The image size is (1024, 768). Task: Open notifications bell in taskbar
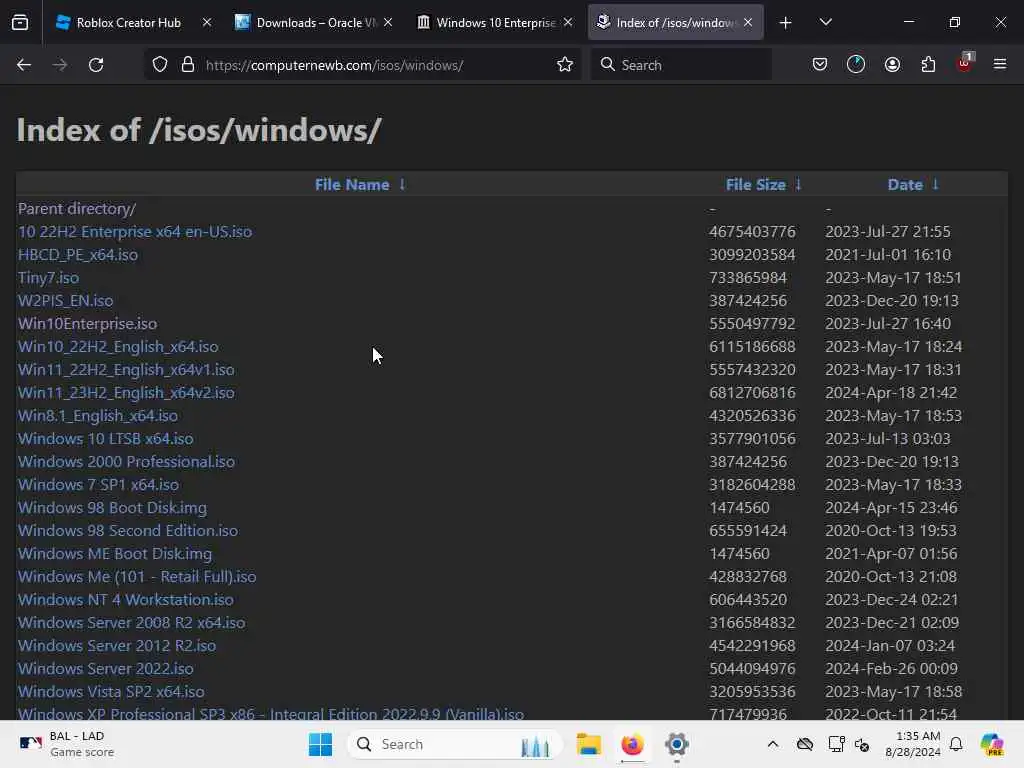956,744
